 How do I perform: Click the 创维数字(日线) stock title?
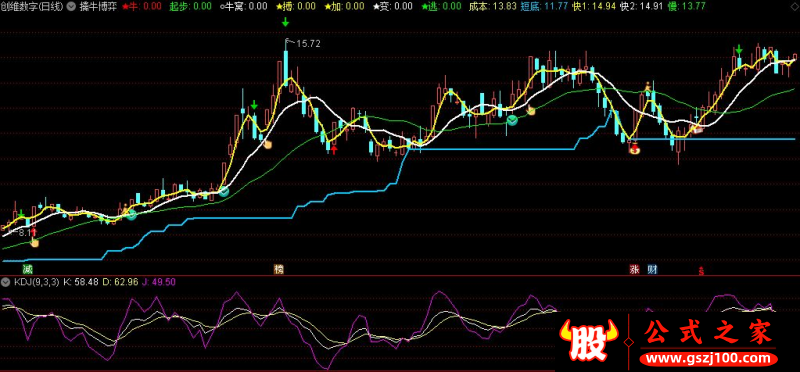[33, 7]
